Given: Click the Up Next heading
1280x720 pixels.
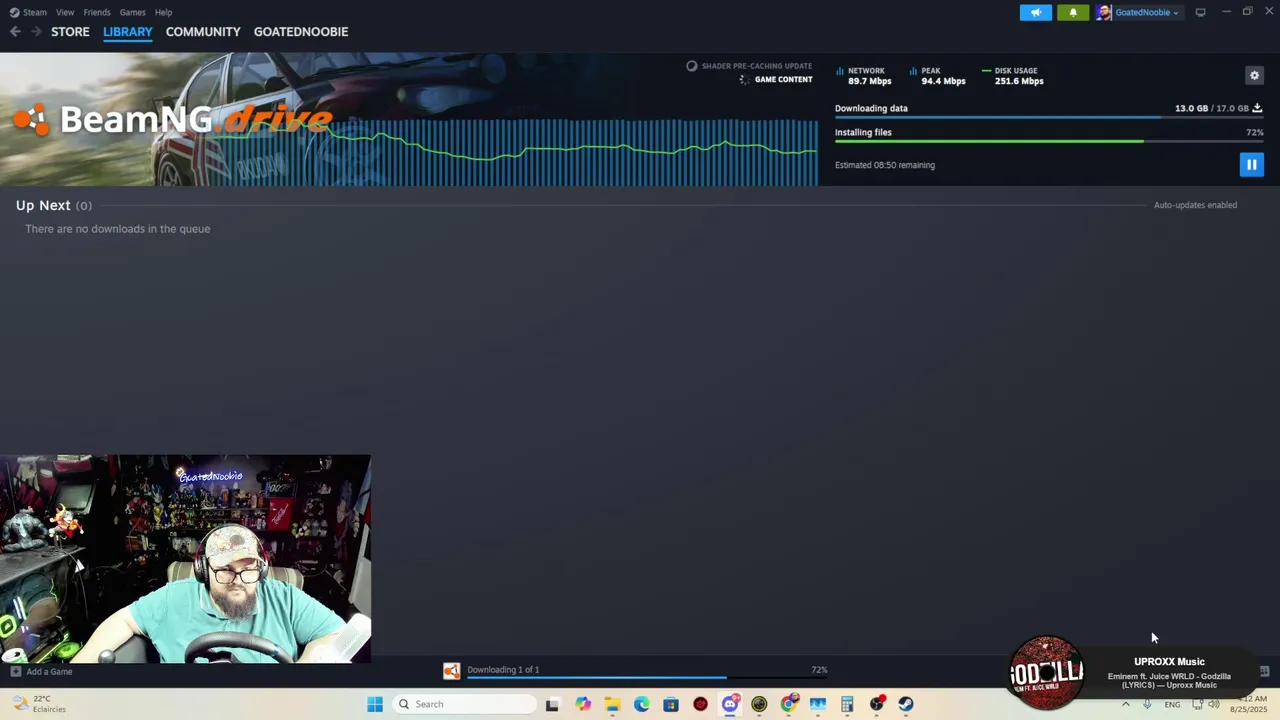Looking at the screenshot, I should [x=43, y=205].
